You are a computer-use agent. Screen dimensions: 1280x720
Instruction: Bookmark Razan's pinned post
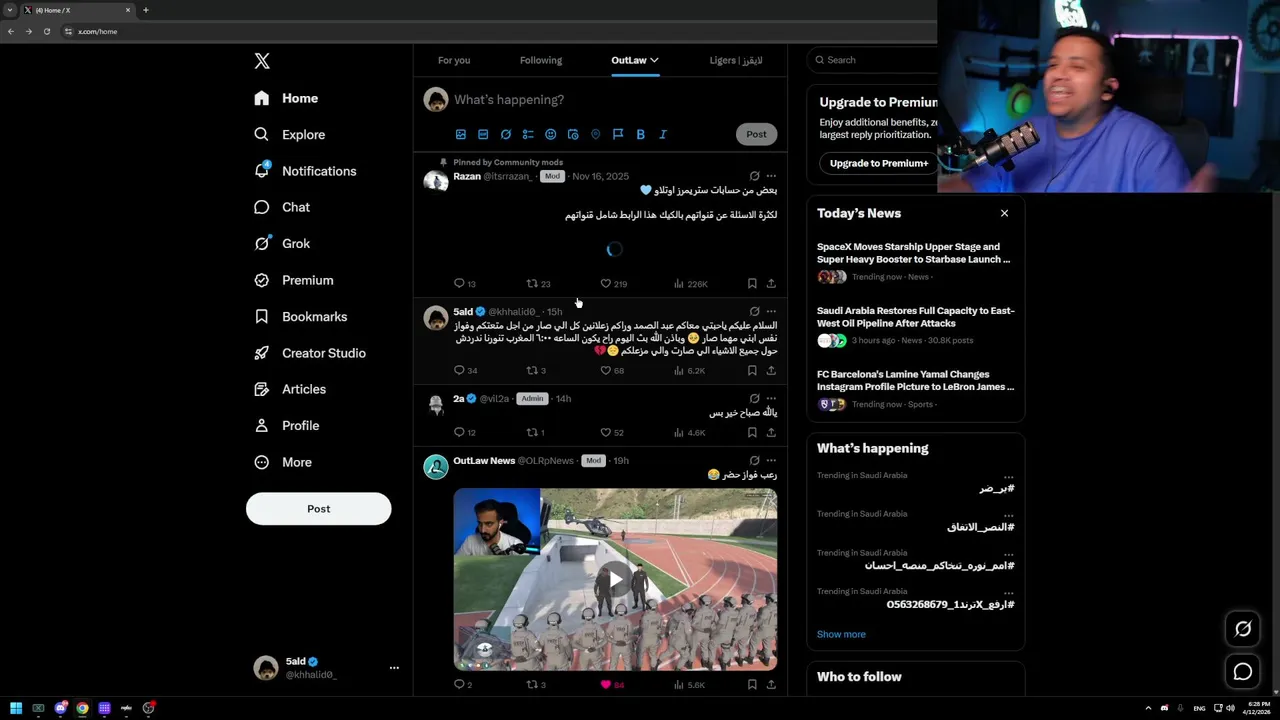[752, 284]
